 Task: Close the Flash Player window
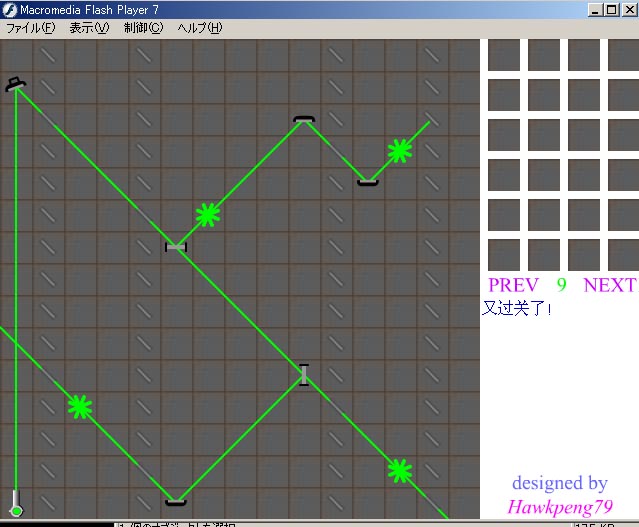point(630,10)
